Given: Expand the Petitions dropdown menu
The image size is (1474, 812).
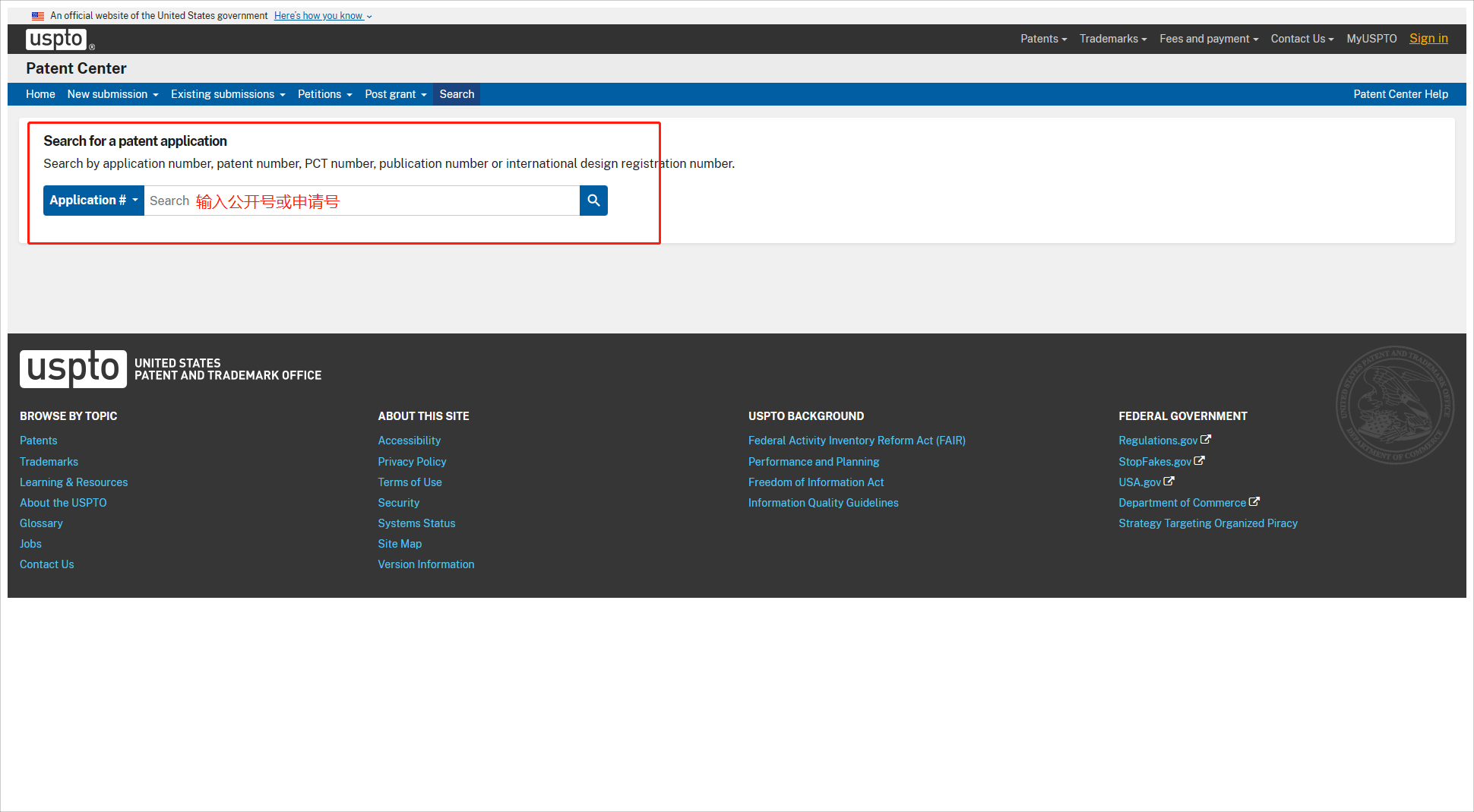Looking at the screenshot, I should click(x=324, y=94).
